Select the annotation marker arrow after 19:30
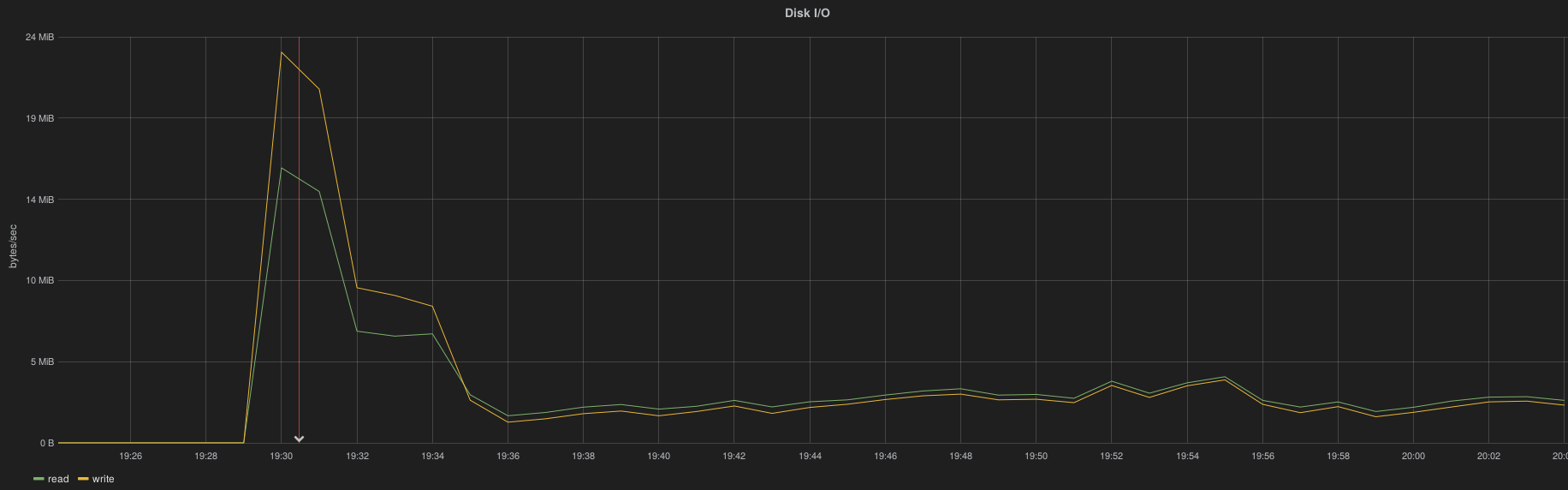 coord(299,439)
